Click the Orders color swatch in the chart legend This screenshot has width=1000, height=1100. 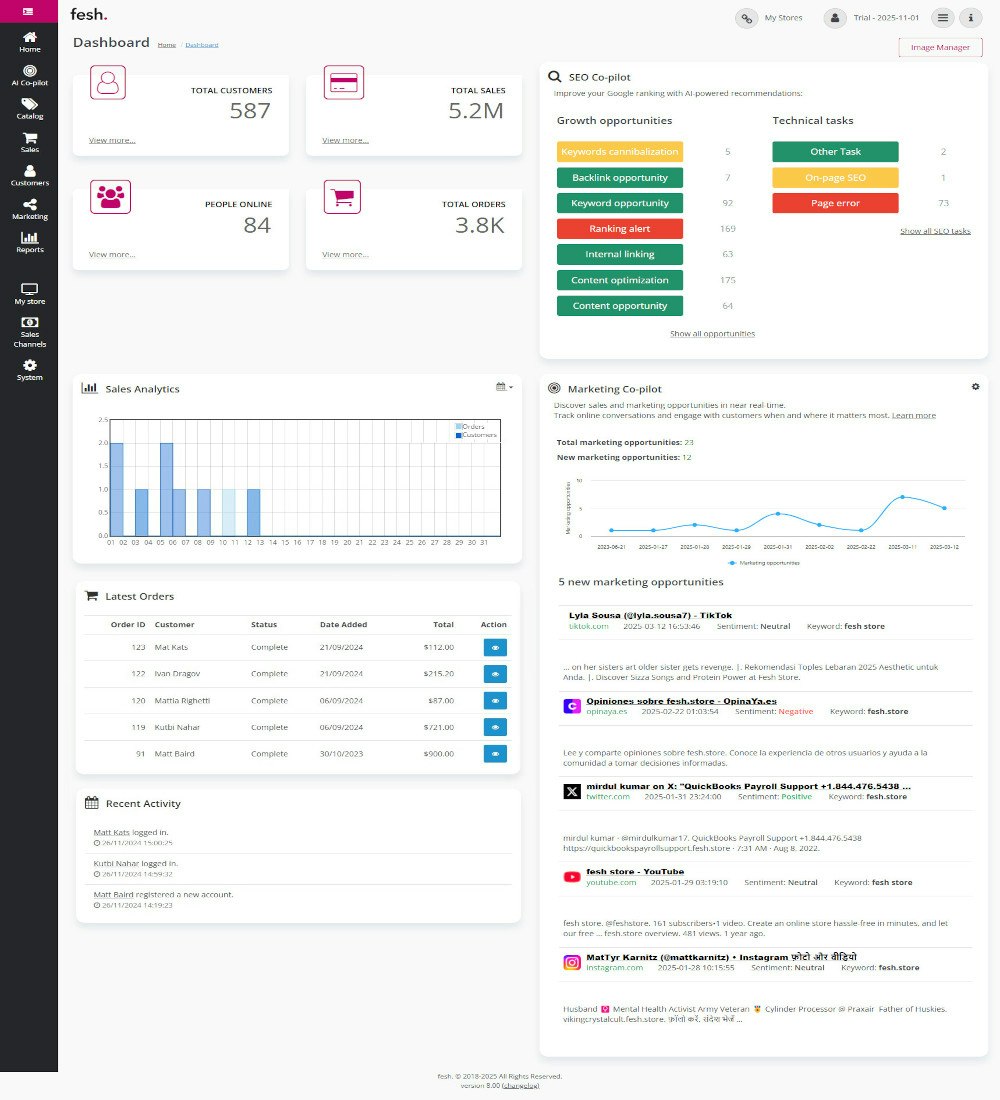(458, 424)
